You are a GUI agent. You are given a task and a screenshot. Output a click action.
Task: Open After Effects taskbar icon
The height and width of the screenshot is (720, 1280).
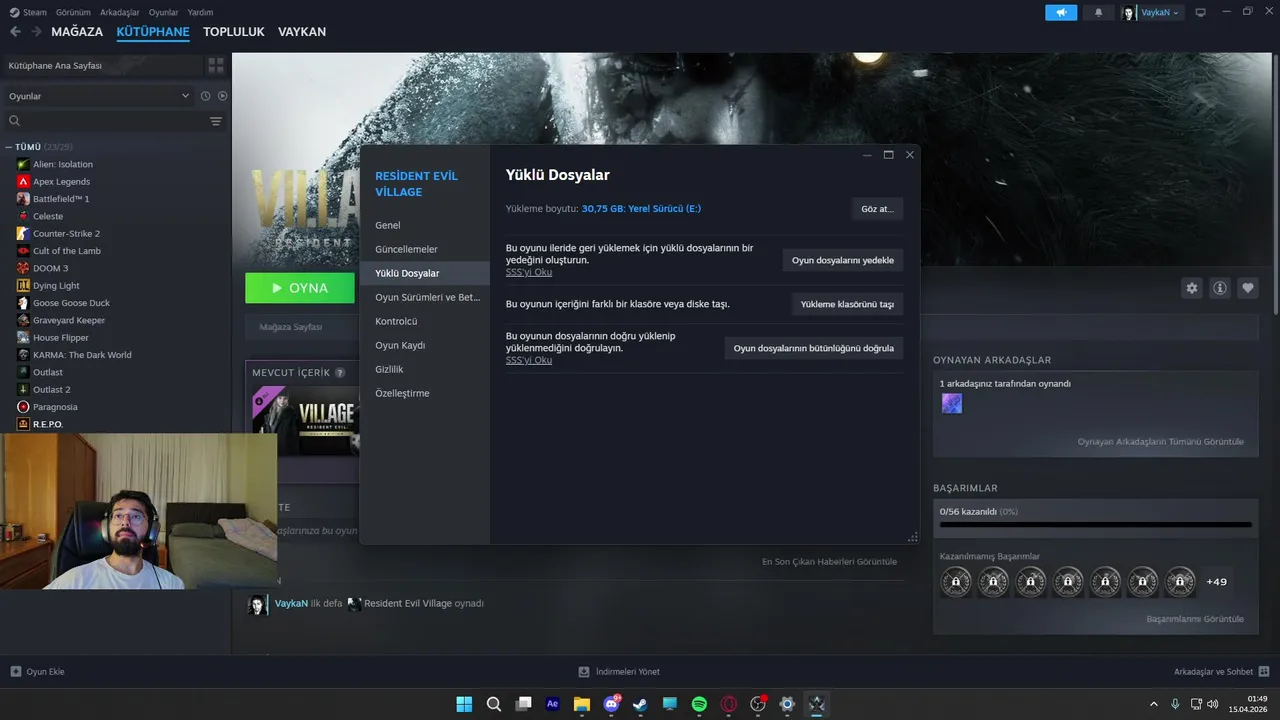click(x=552, y=704)
